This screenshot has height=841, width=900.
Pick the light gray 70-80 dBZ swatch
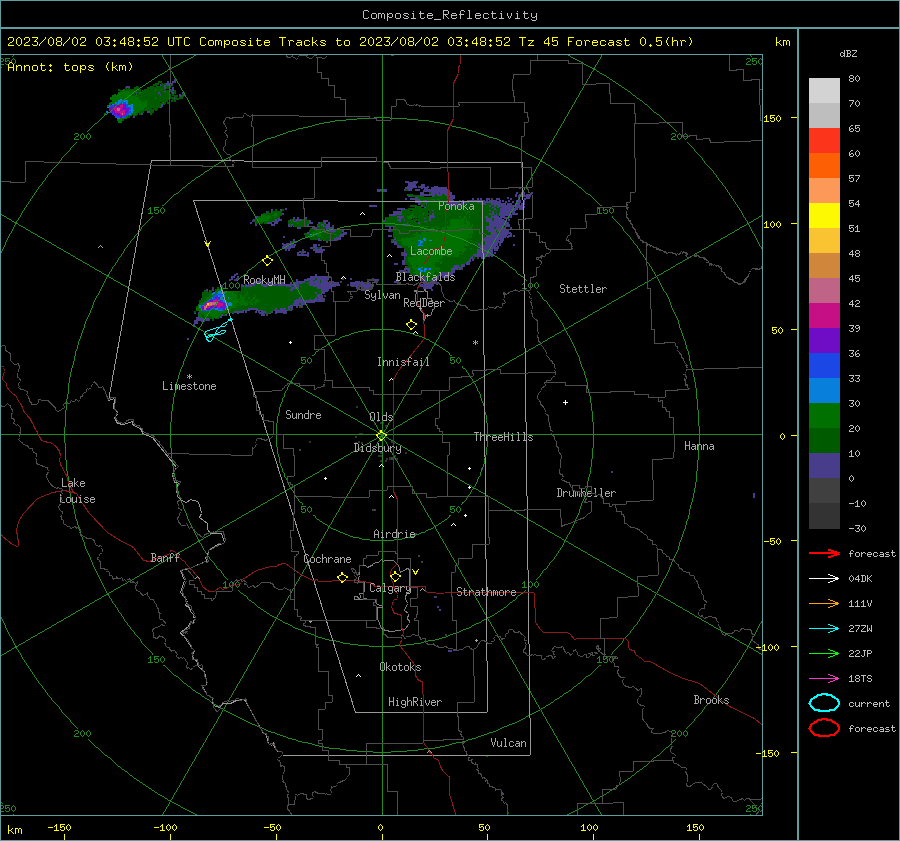pos(824,91)
